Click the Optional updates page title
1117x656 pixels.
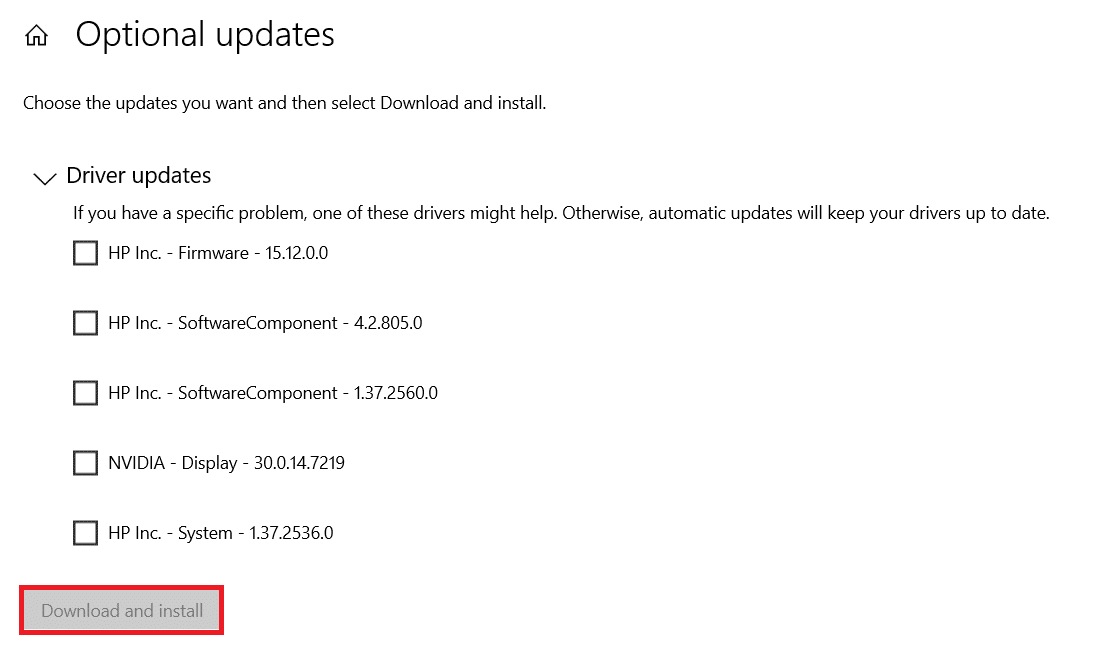click(205, 35)
